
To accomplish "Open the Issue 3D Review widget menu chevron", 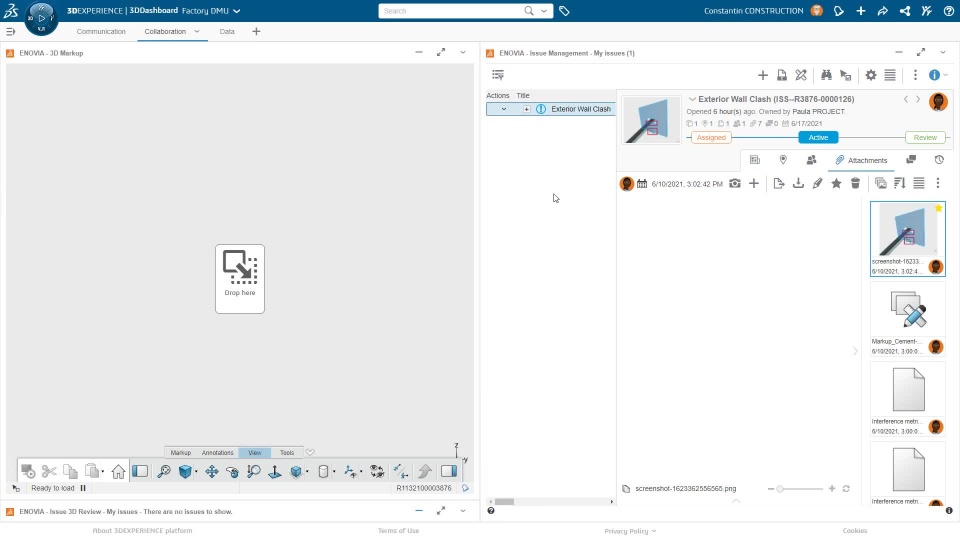I will click(463, 511).
